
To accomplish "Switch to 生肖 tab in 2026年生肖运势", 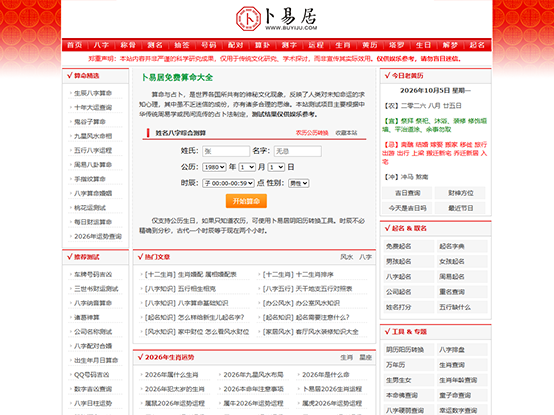I will [x=347, y=357].
